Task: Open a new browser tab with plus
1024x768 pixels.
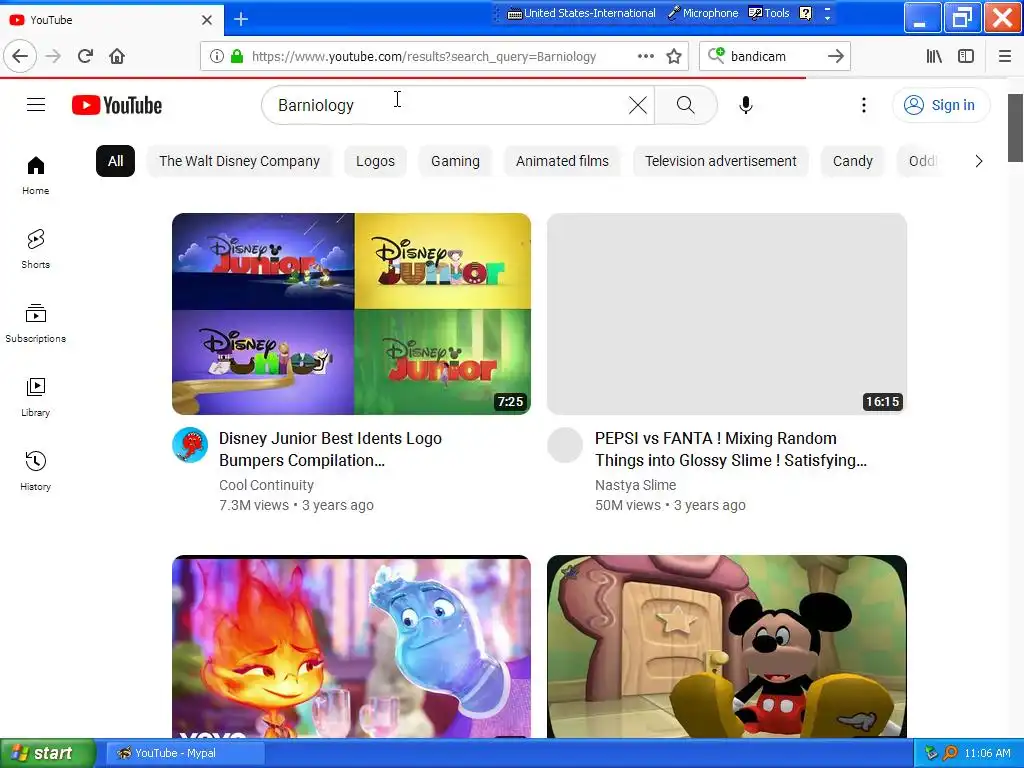Action: [241, 19]
